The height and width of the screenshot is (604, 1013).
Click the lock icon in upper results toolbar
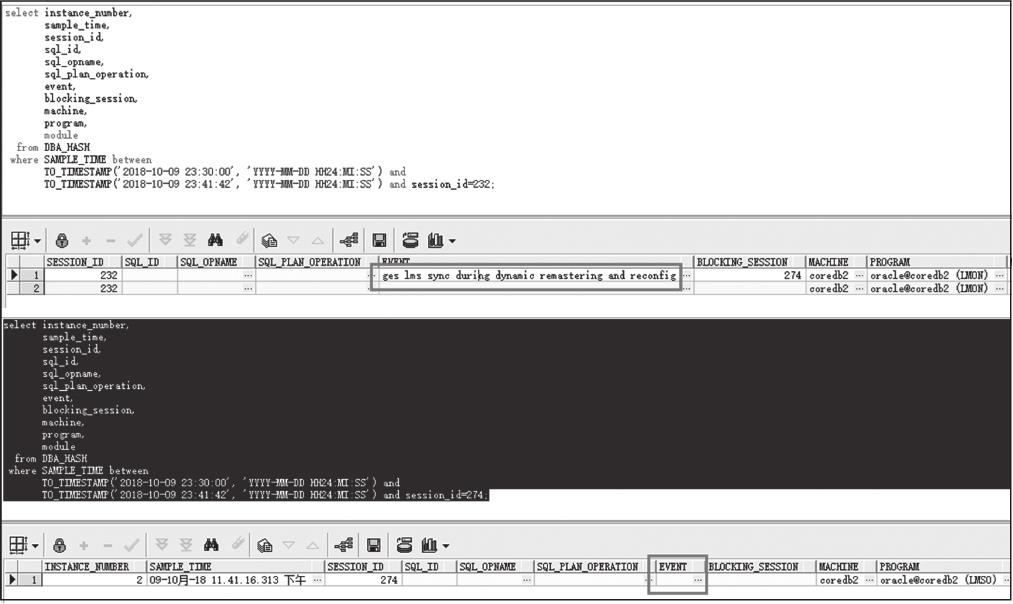click(62, 241)
